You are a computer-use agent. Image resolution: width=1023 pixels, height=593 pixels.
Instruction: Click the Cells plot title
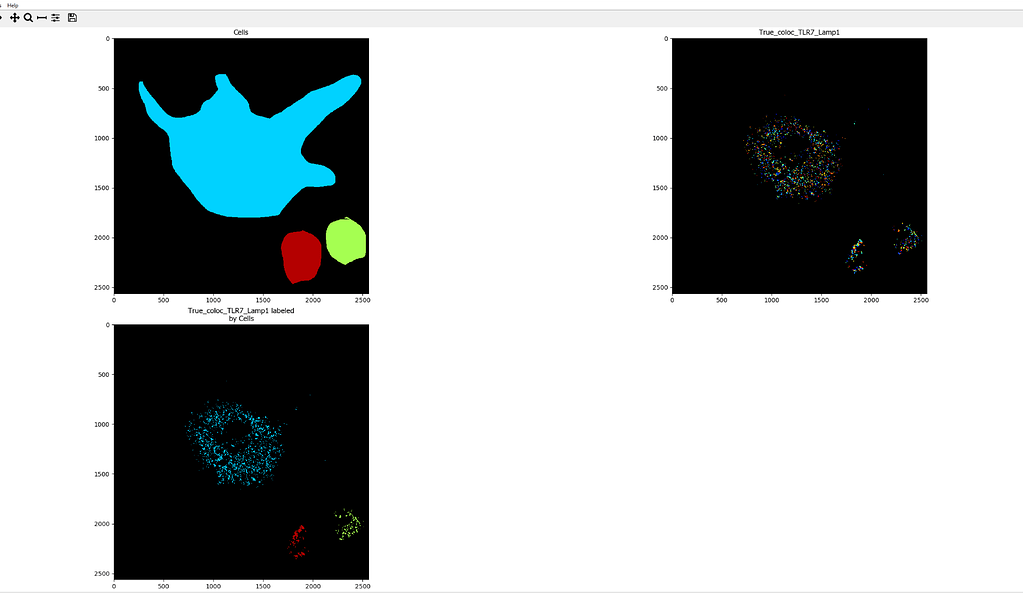241,31
